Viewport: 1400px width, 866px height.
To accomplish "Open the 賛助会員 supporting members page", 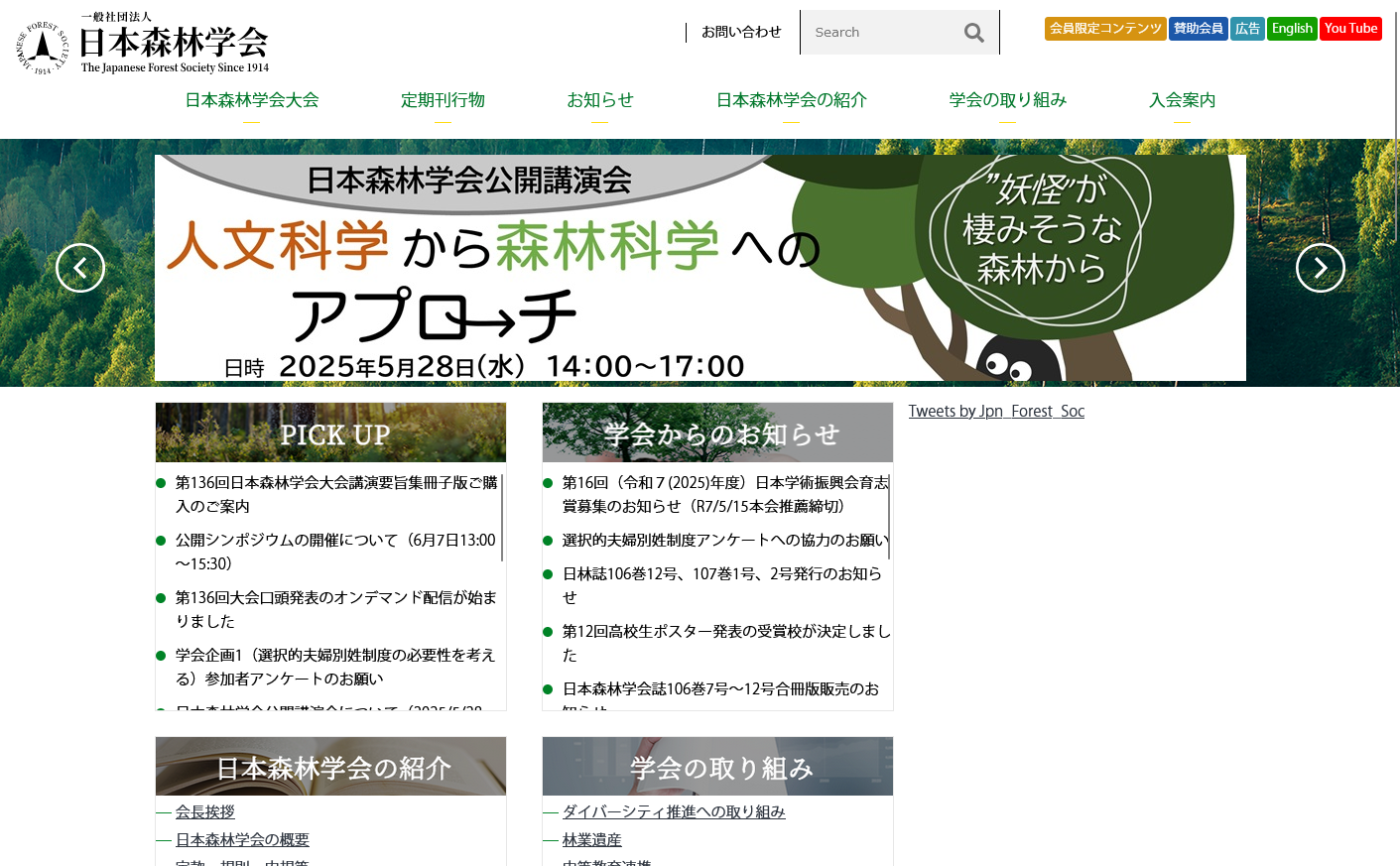I will pos(1198,29).
